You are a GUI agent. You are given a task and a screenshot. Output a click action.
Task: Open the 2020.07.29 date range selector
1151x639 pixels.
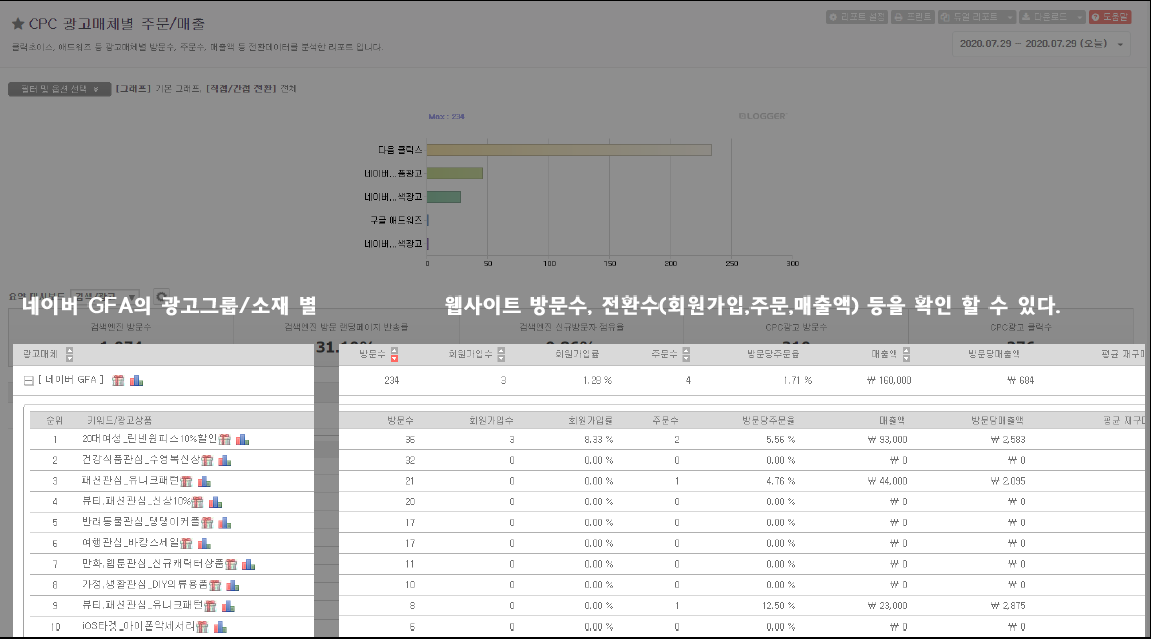point(1040,44)
